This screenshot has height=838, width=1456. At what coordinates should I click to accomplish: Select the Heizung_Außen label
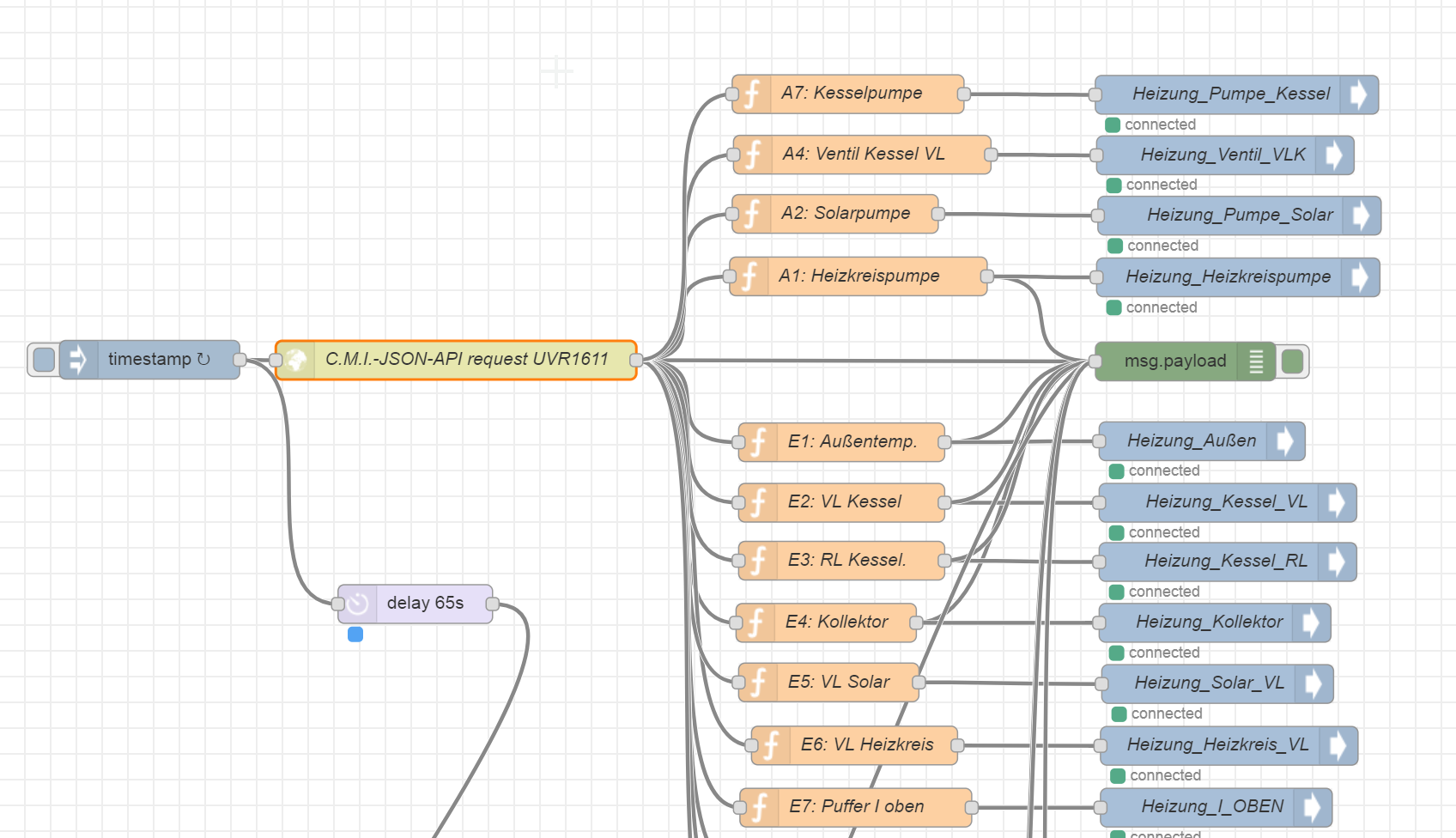point(1192,440)
